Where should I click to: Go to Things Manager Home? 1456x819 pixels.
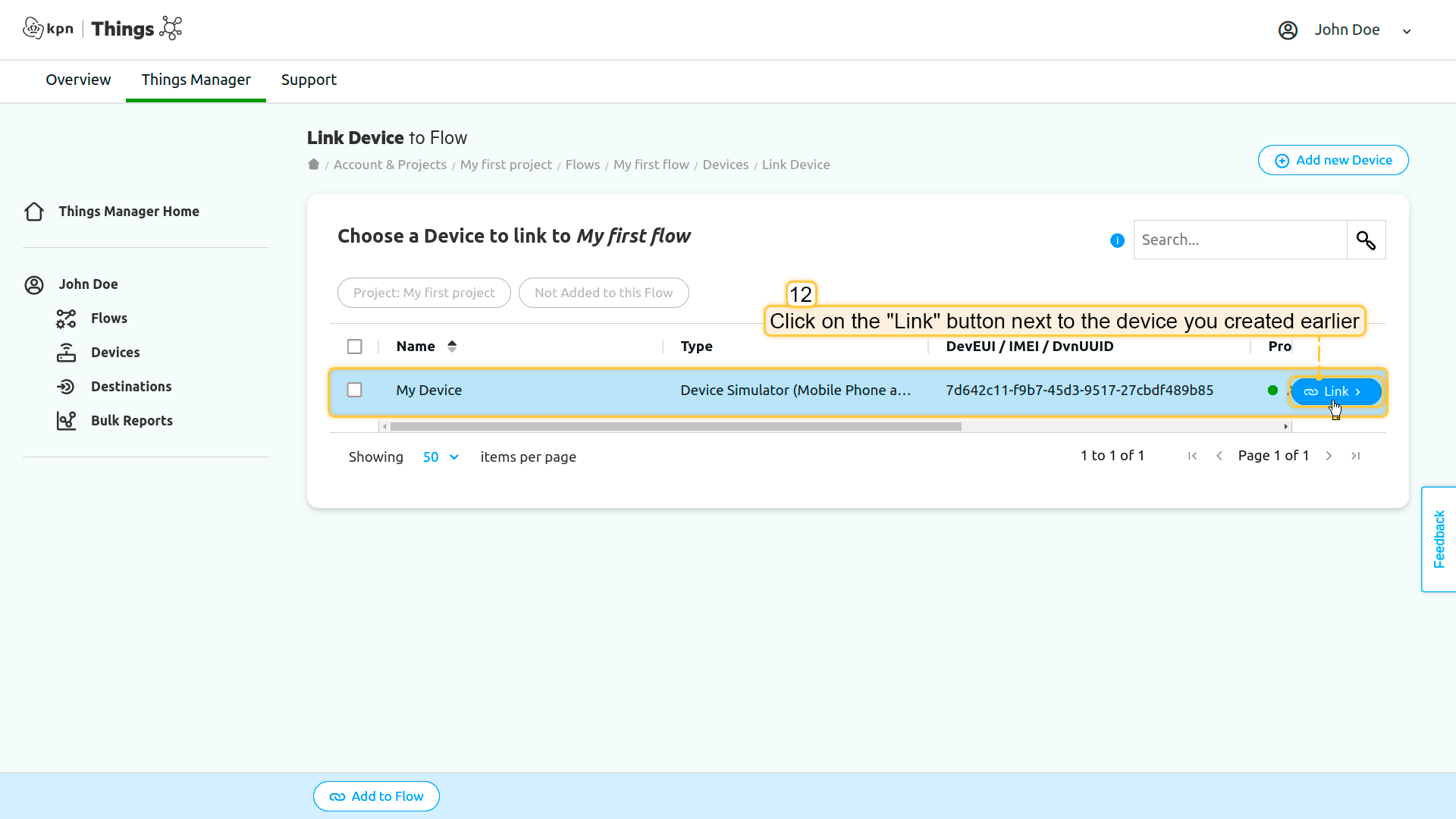(x=128, y=212)
